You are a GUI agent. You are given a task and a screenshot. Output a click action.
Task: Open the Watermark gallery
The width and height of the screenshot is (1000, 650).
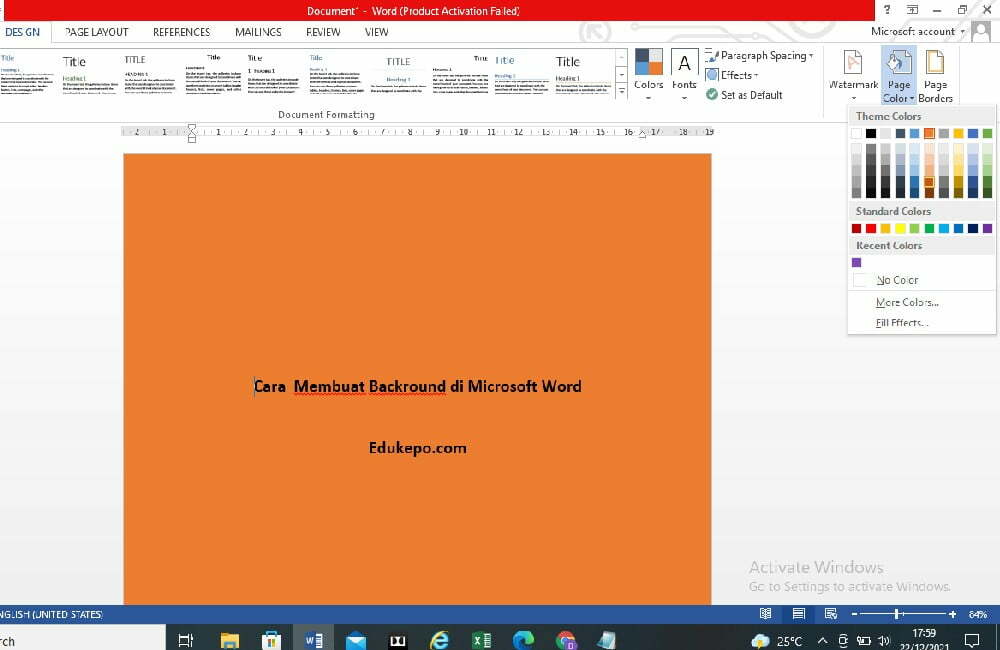pyautogui.click(x=852, y=74)
